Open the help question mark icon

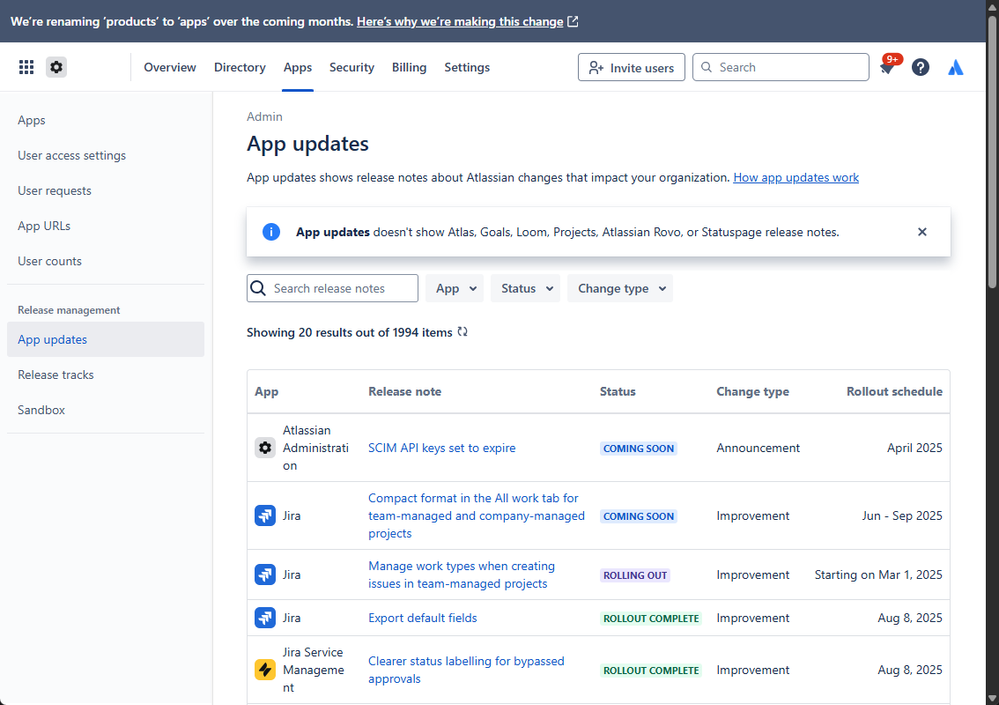click(x=920, y=67)
